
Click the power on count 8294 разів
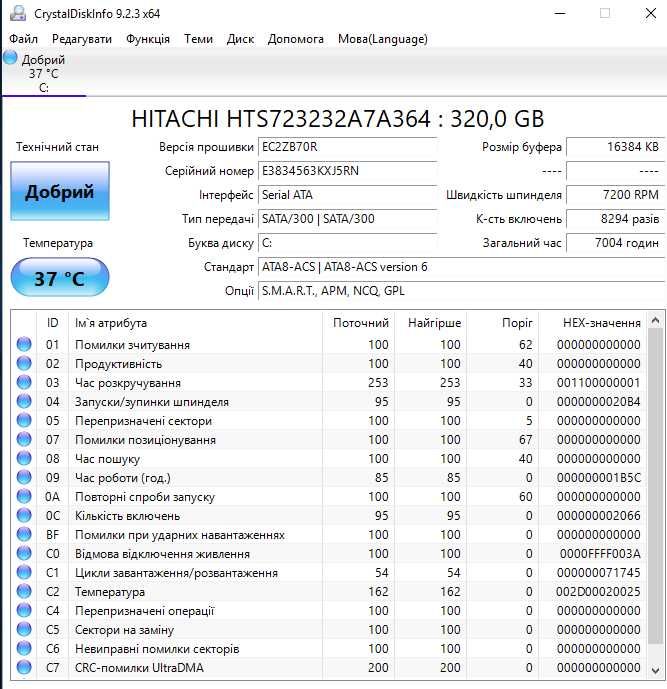[x=615, y=219]
